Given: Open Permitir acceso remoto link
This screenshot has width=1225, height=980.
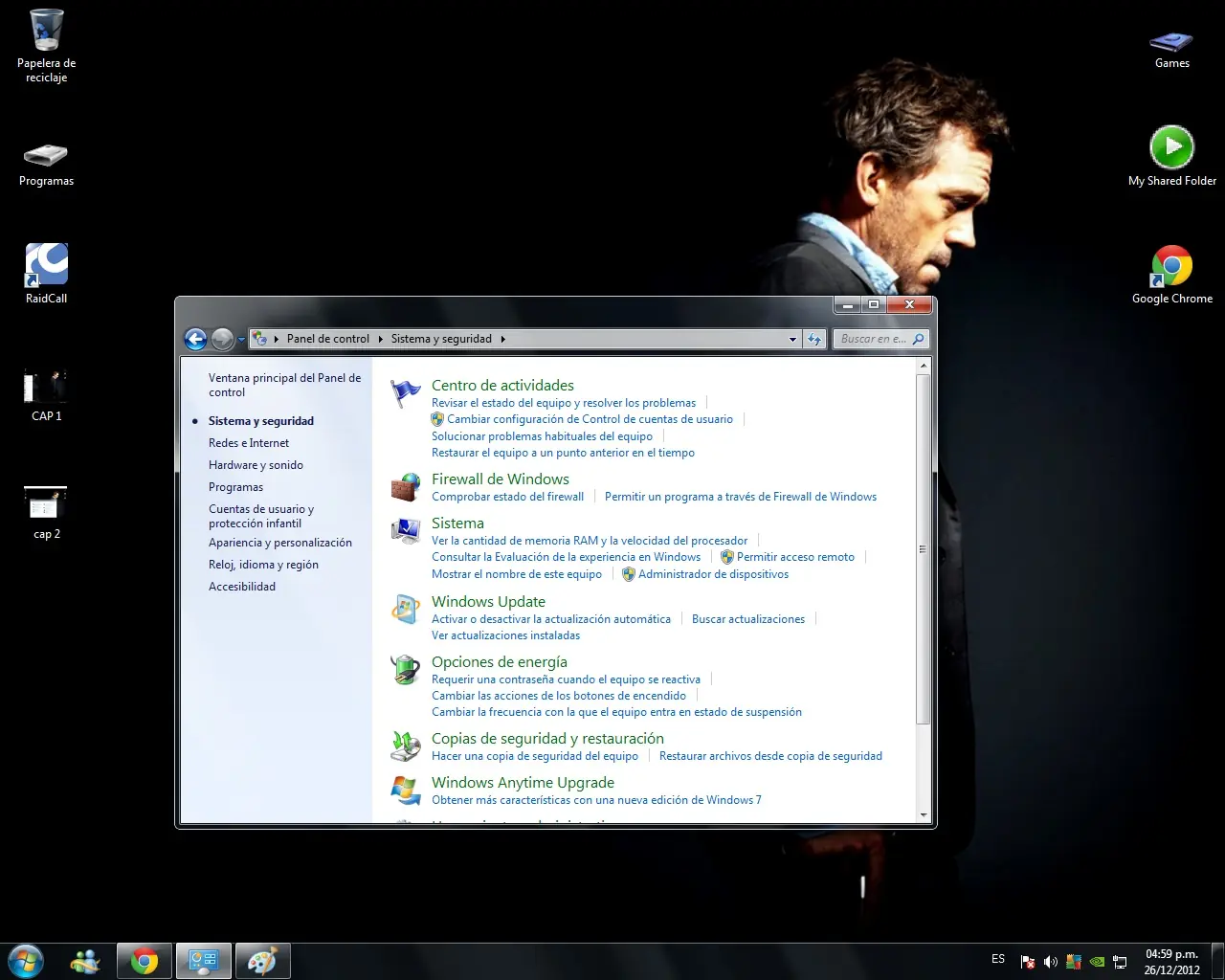Looking at the screenshot, I should coord(795,557).
